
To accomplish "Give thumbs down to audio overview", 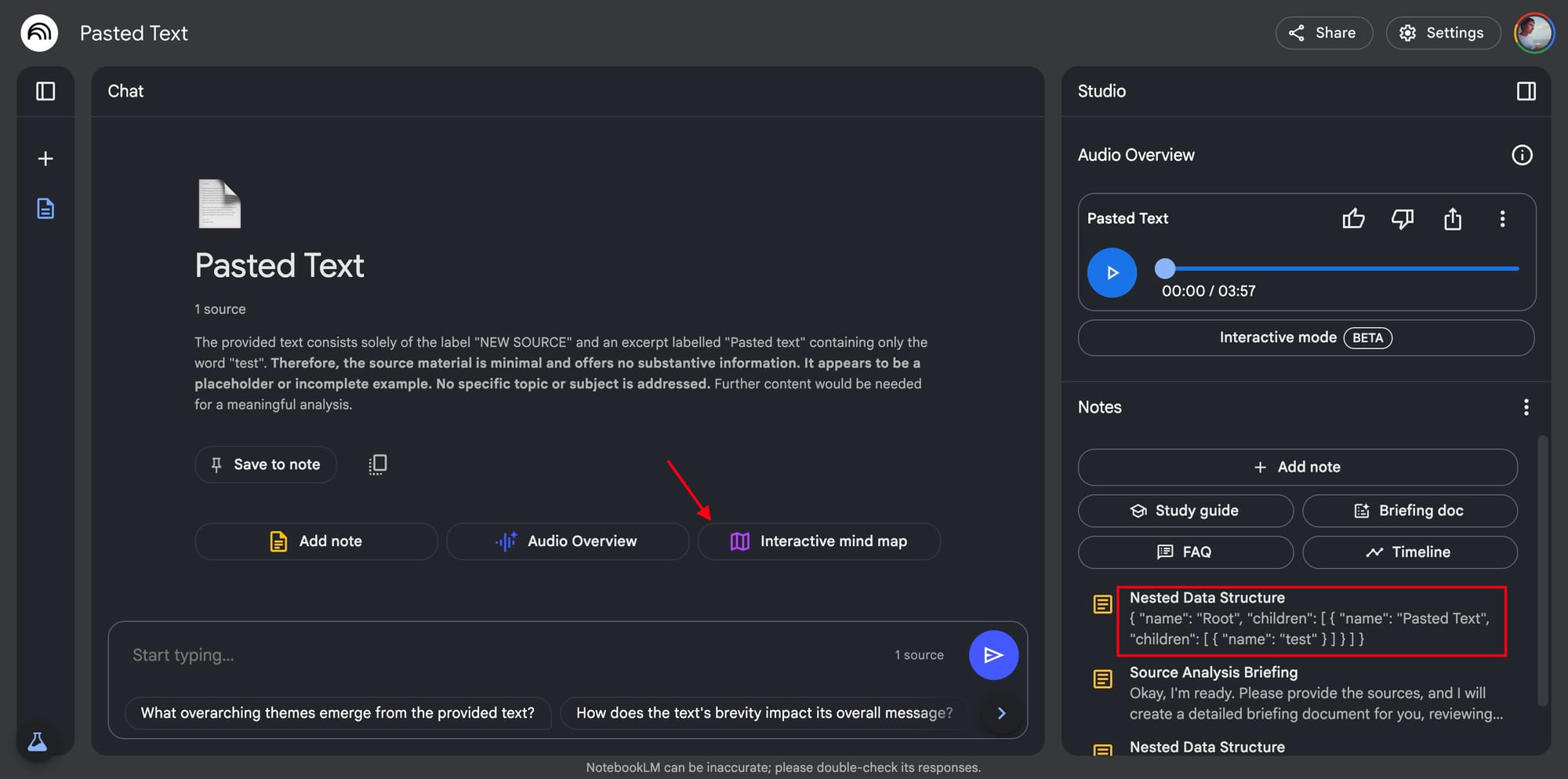I will (x=1403, y=219).
